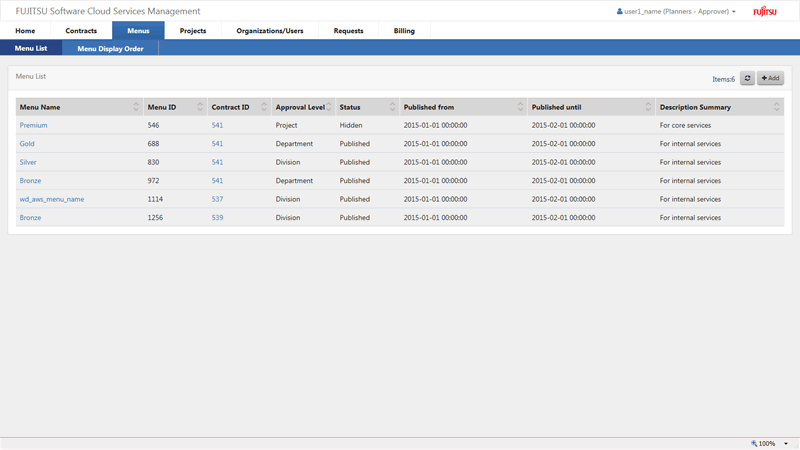Open contract 541 in the Premium row
The width and height of the screenshot is (800, 450).
[217, 125]
